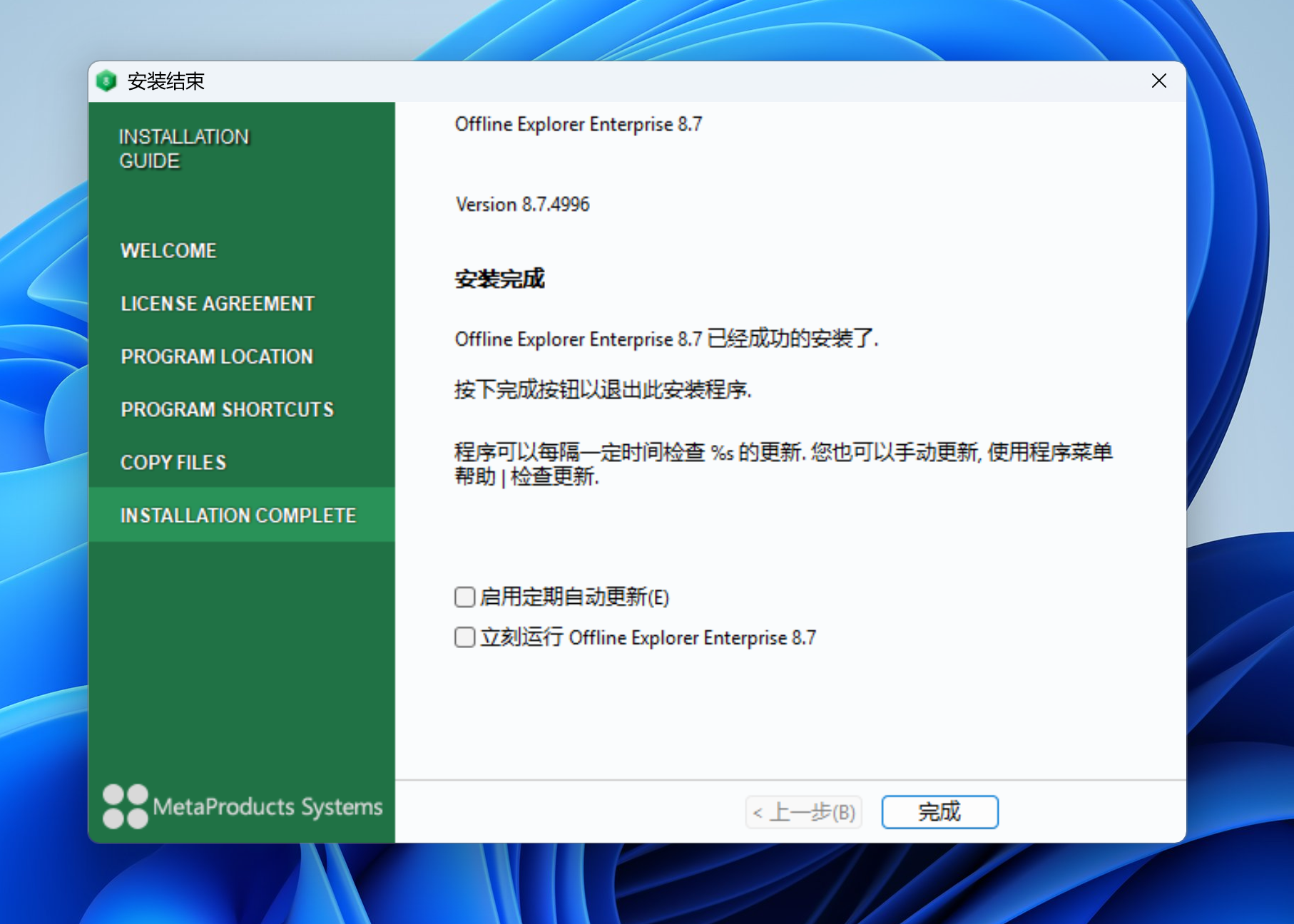Select WELCOME step in sidebar
This screenshot has width=1294, height=924.
point(168,251)
